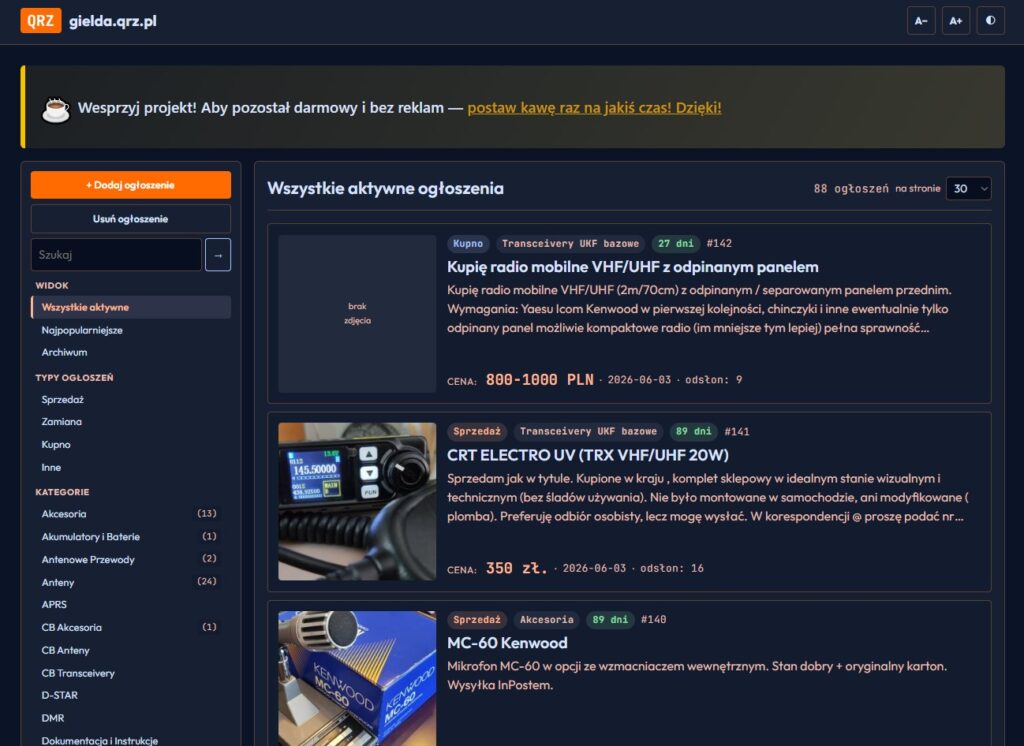Screen dimensions: 1024x746
Task: Open 'Akumulatory i Baterie' category
Action: tap(131, 536)
